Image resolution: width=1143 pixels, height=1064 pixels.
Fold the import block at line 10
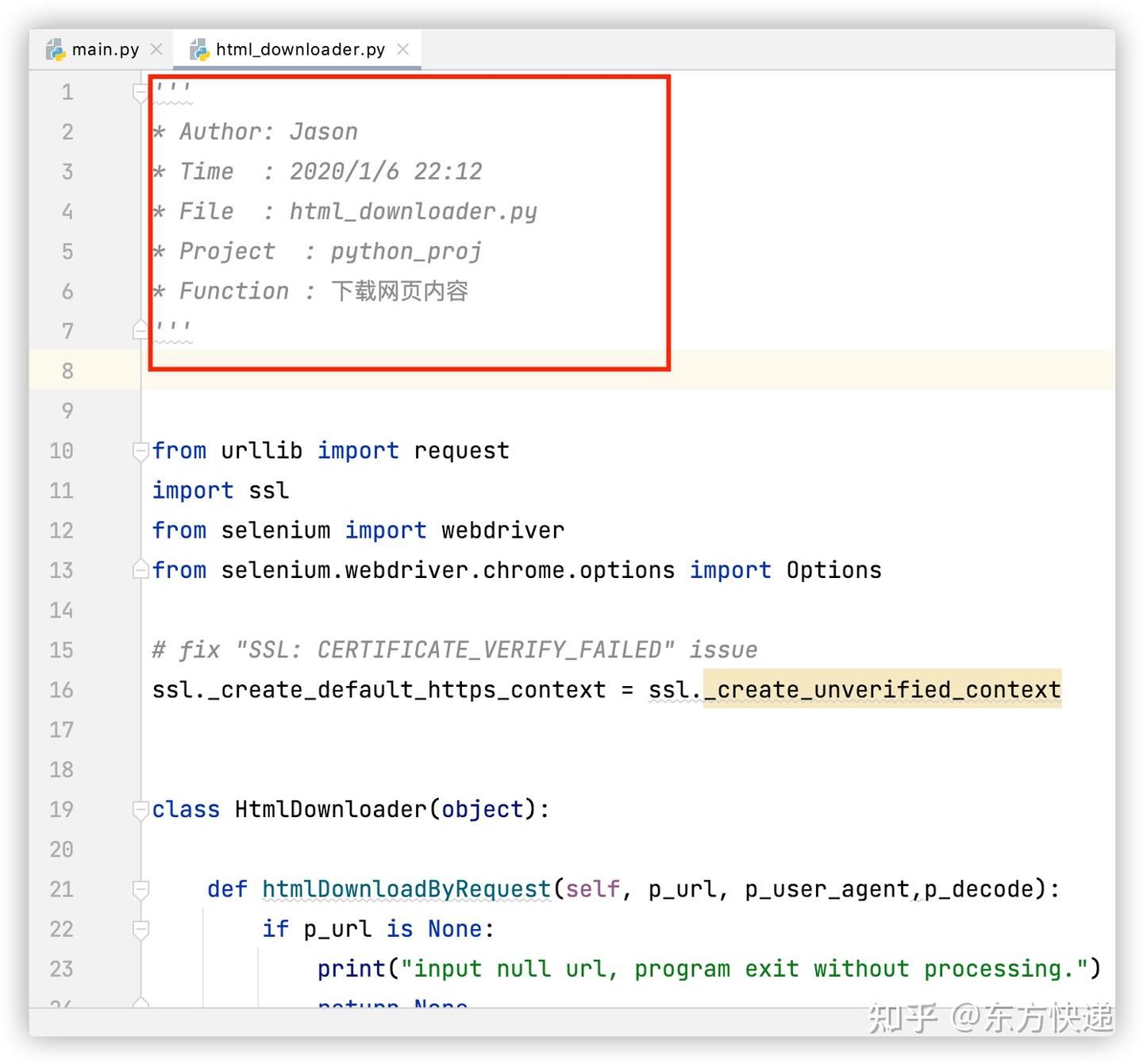pyautogui.click(x=140, y=450)
